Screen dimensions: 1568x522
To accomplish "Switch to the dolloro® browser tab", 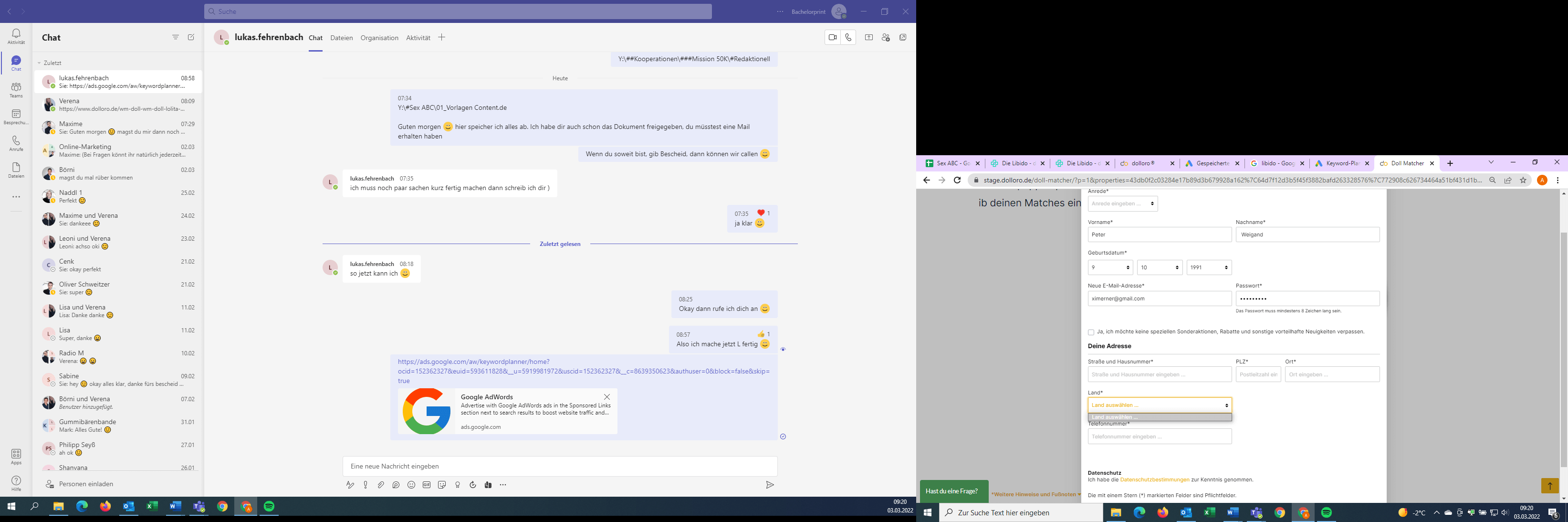I will point(1148,163).
